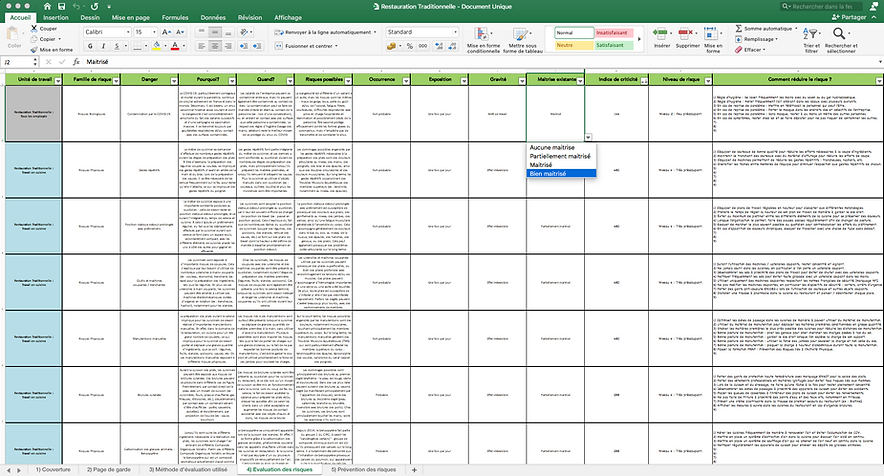Switch to the Insertion ribbon tab

tap(56, 17)
